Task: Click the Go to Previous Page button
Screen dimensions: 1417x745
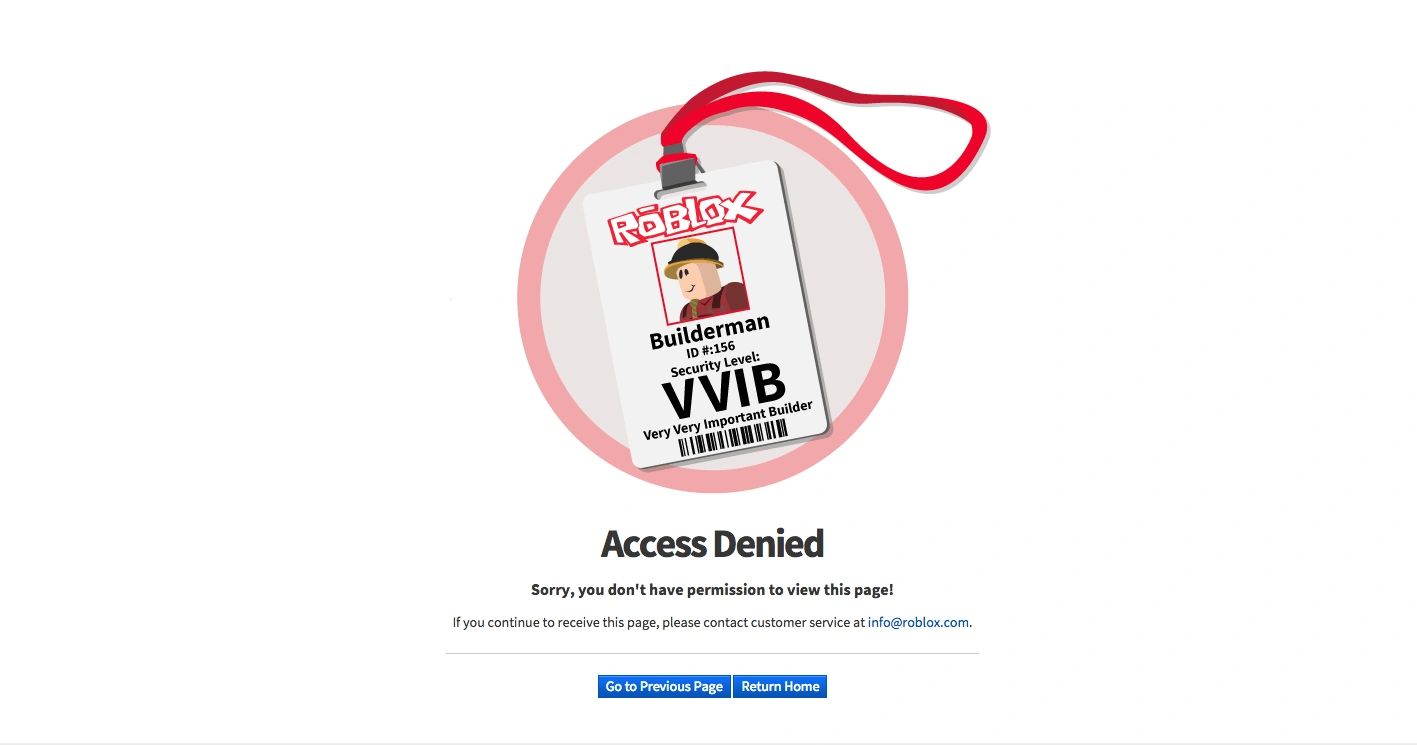Action: point(664,686)
